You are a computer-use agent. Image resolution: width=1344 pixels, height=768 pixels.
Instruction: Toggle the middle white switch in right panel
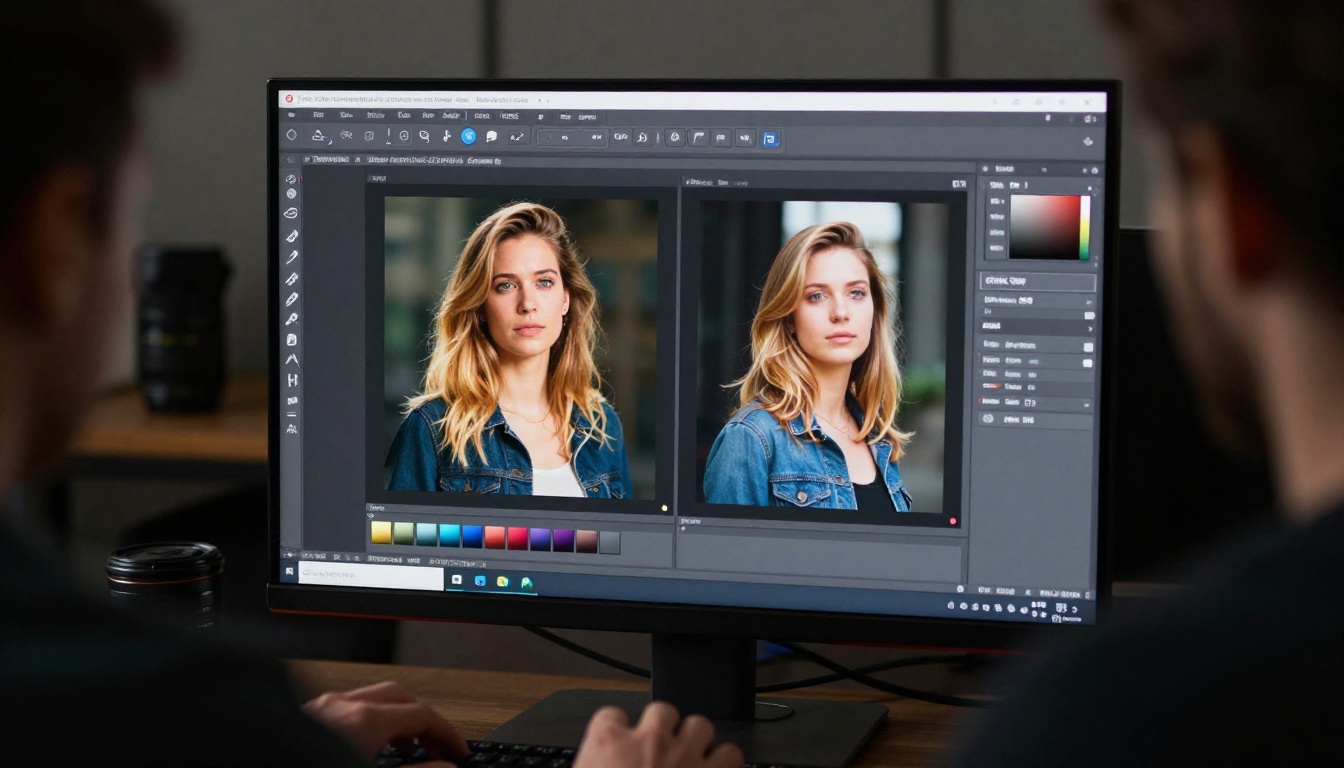1088,347
